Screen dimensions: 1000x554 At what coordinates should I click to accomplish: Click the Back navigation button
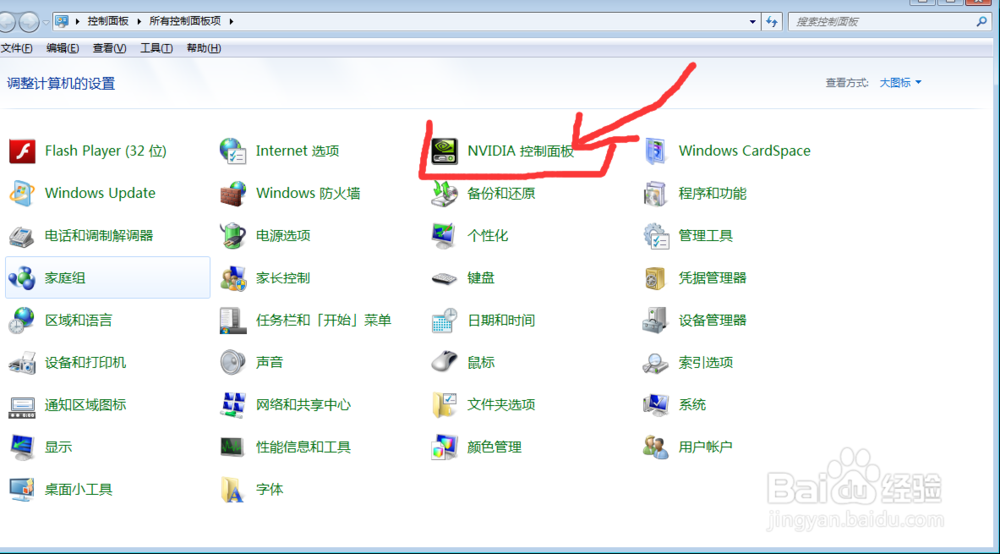tap(6, 22)
